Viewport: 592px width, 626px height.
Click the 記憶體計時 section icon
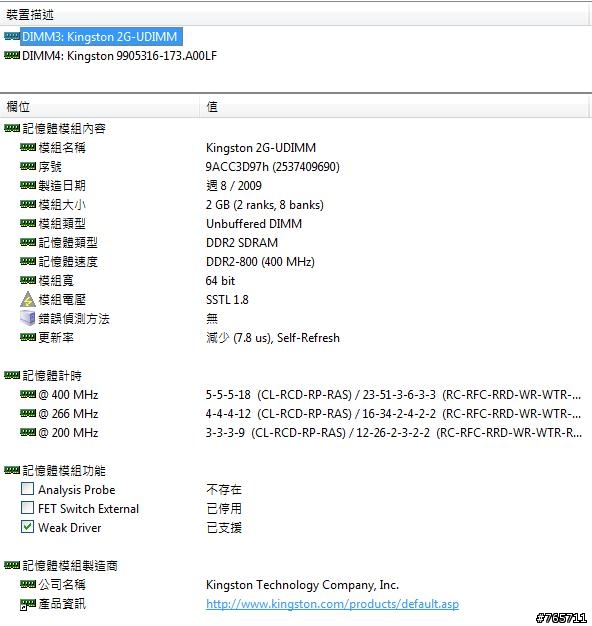pos(12,375)
